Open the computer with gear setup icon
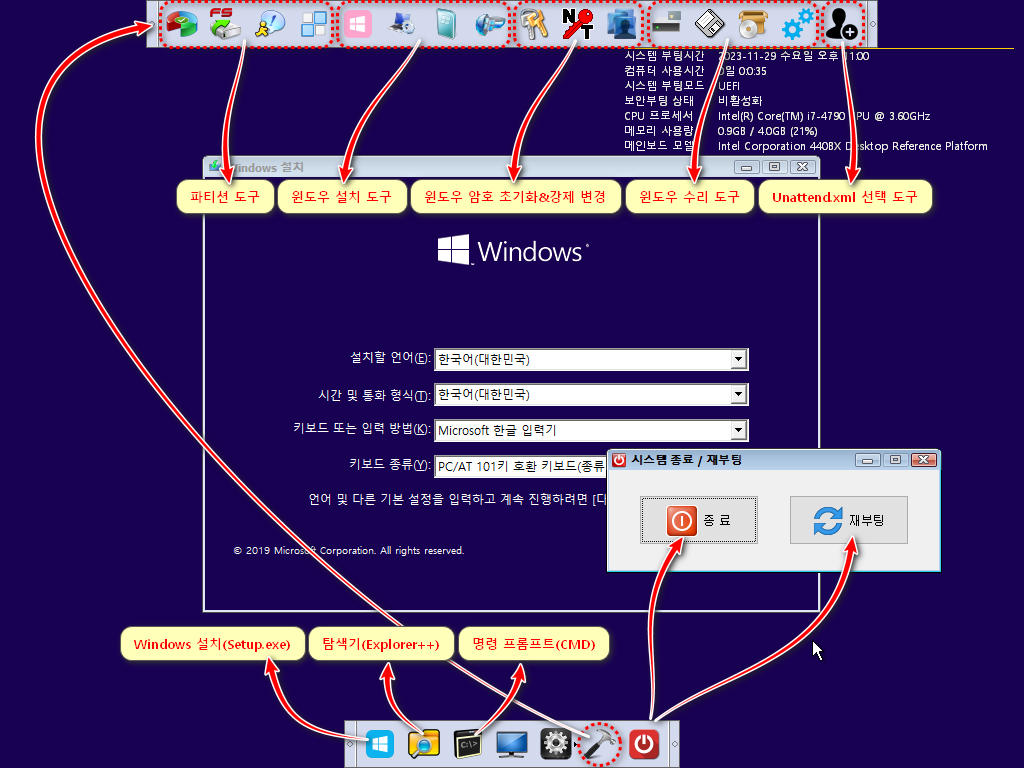 (x=402, y=24)
